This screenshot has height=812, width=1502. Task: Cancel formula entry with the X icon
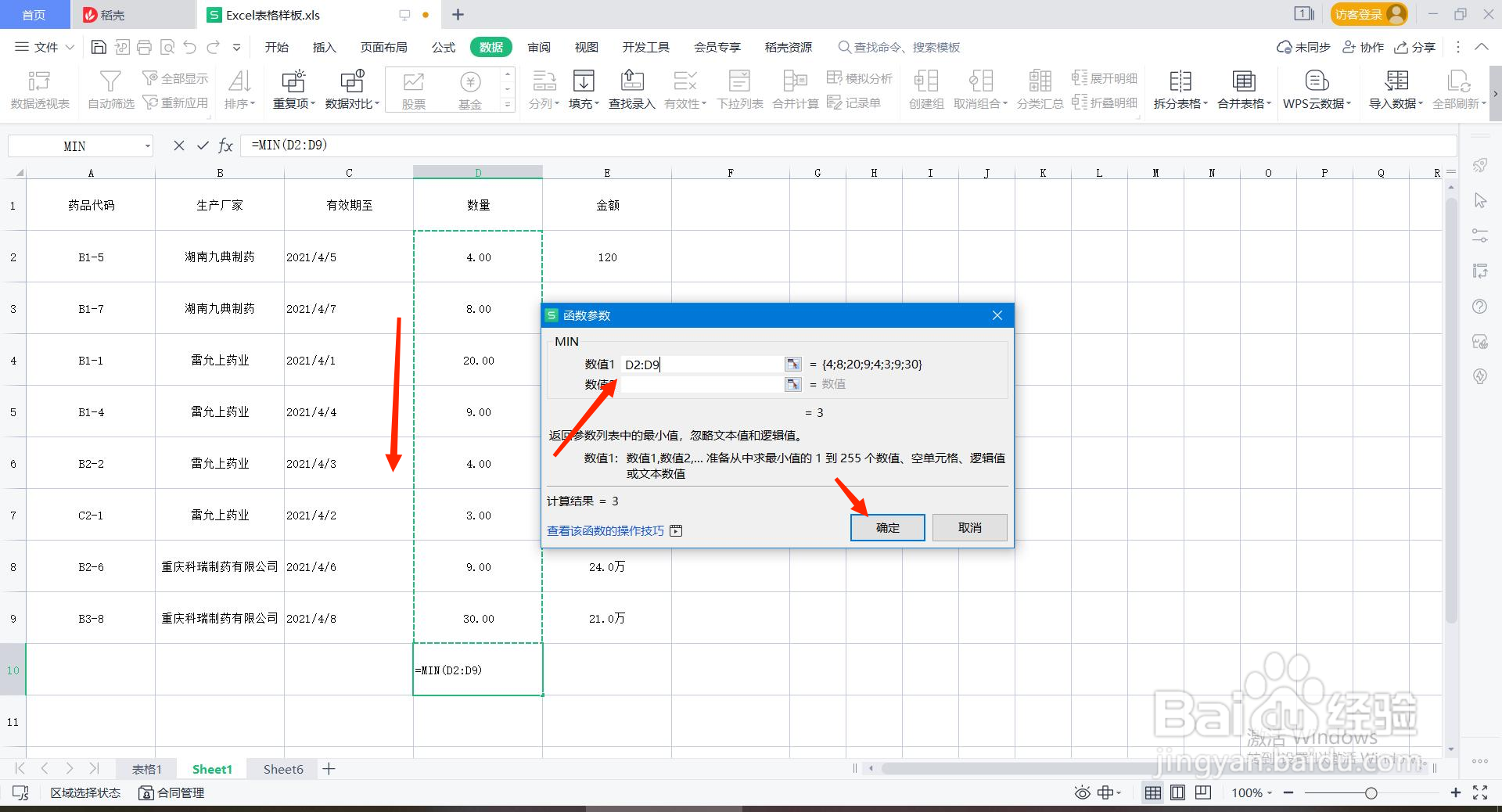point(179,146)
